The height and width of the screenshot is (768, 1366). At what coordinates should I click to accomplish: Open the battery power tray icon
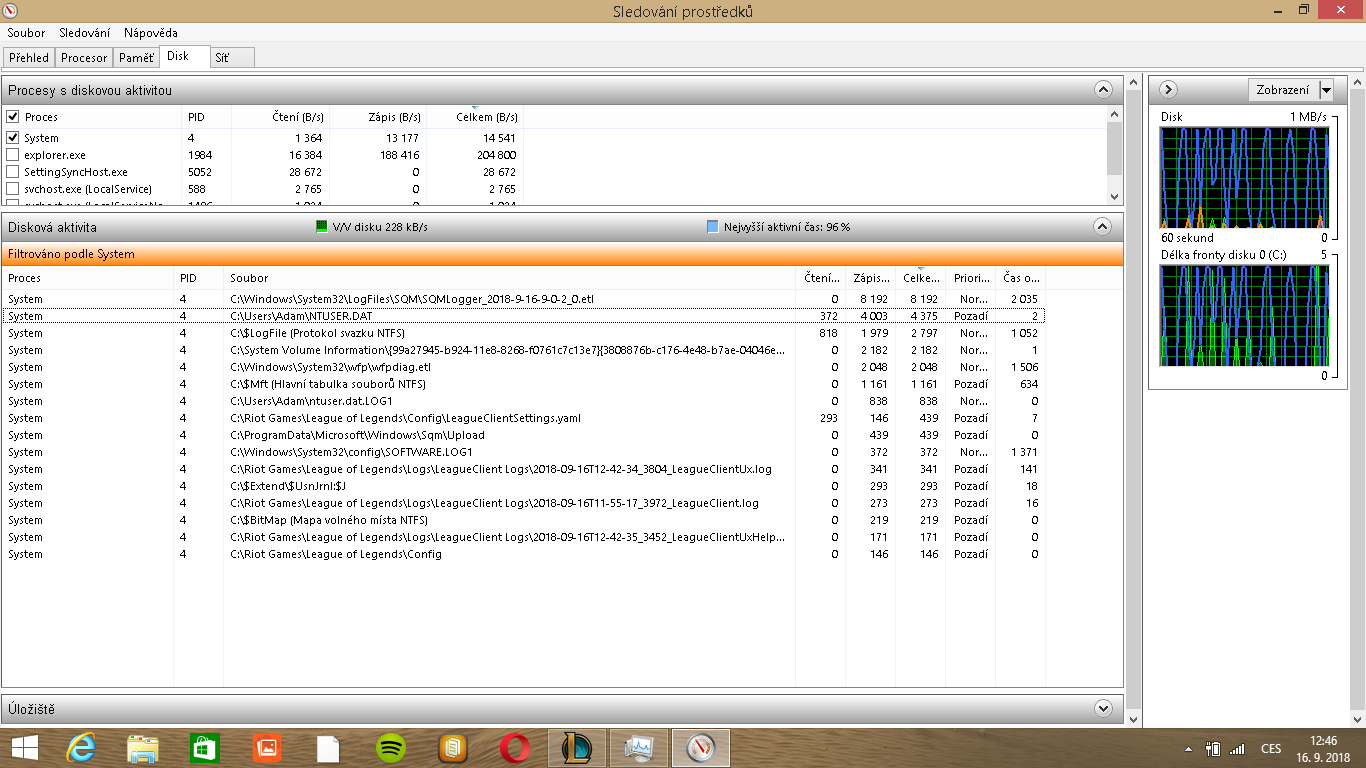coord(1213,748)
